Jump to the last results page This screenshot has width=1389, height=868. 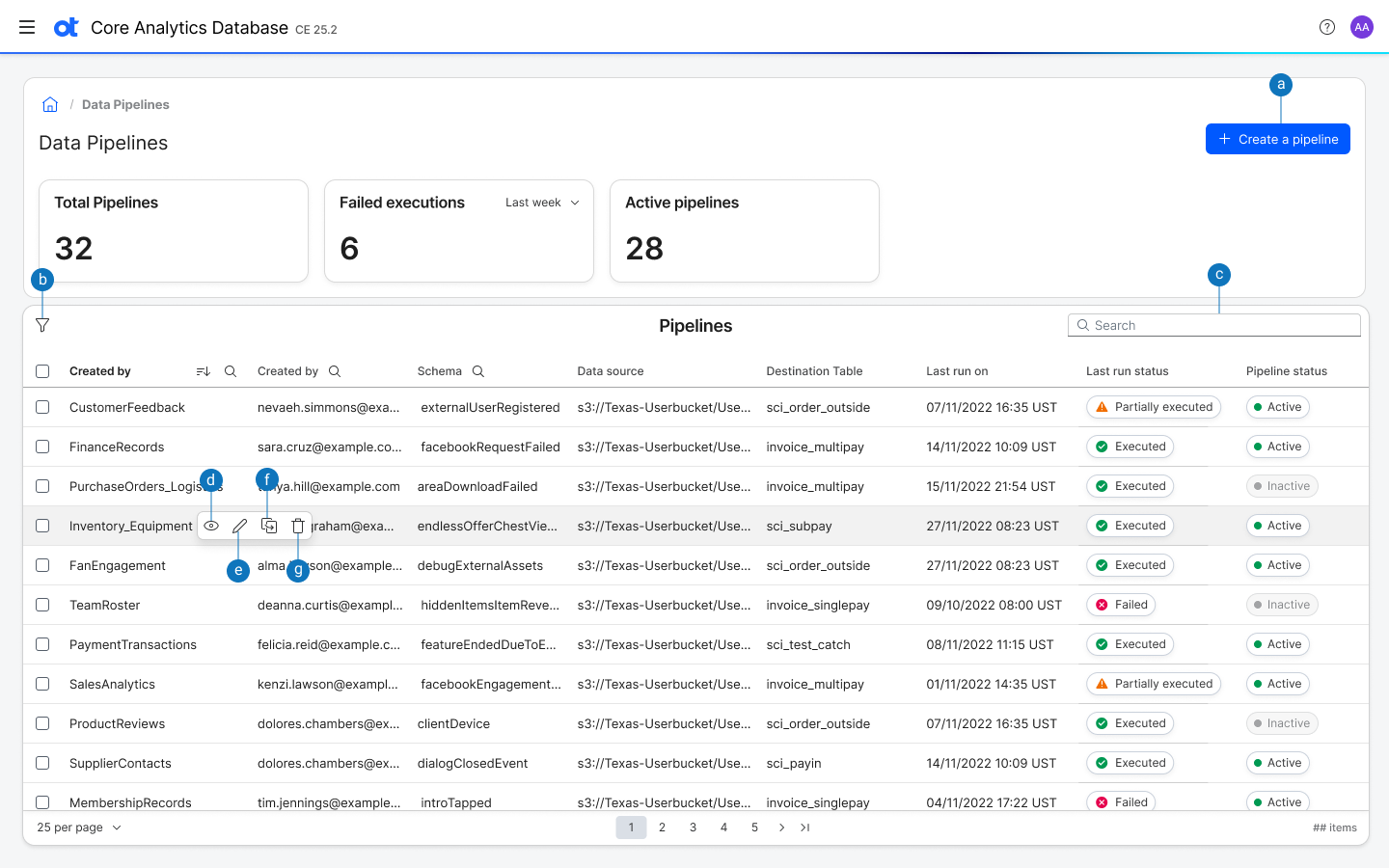pyautogui.click(x=804, y=827)
